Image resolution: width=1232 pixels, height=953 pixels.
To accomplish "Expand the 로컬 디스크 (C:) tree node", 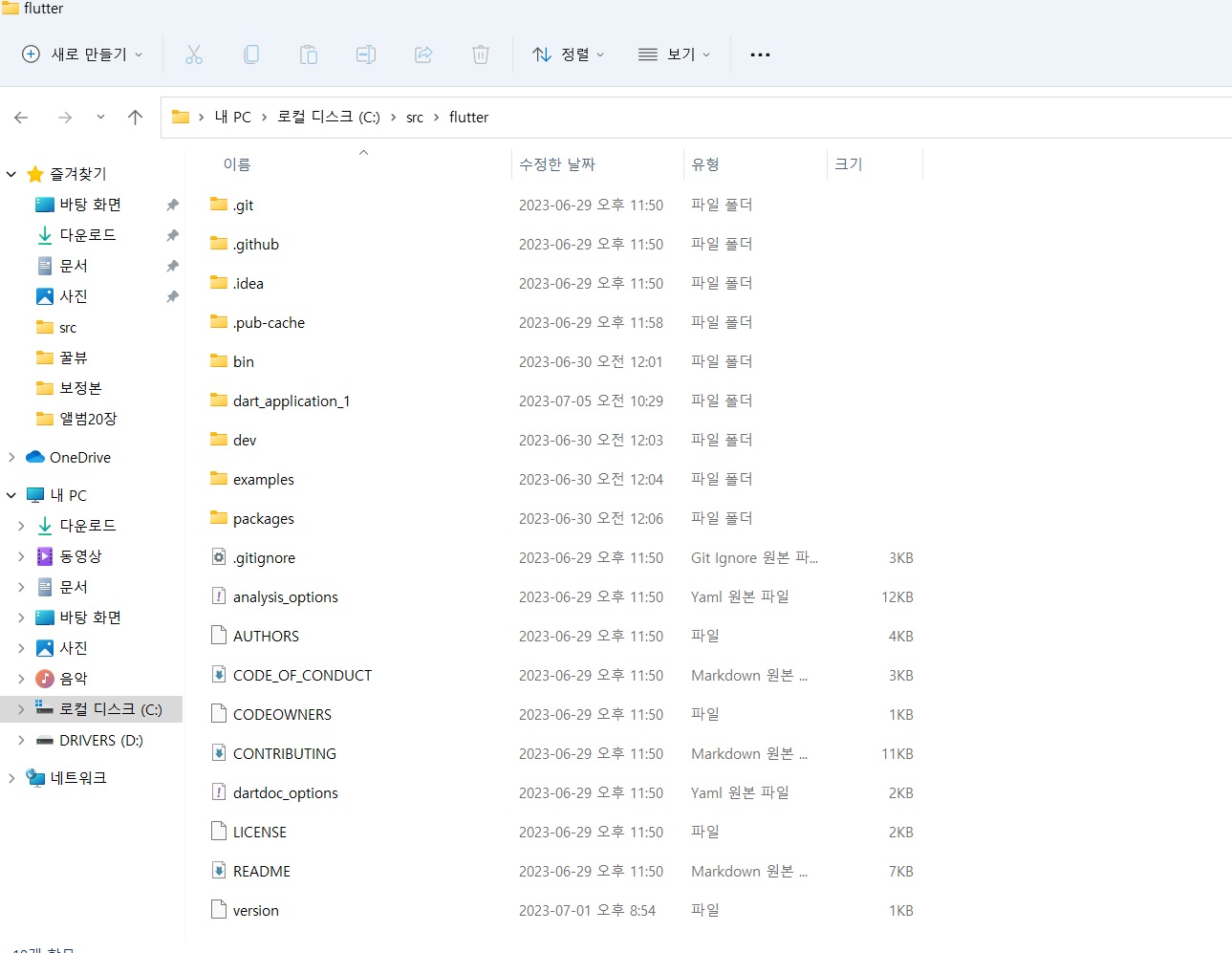I will [x=21, y=709].
